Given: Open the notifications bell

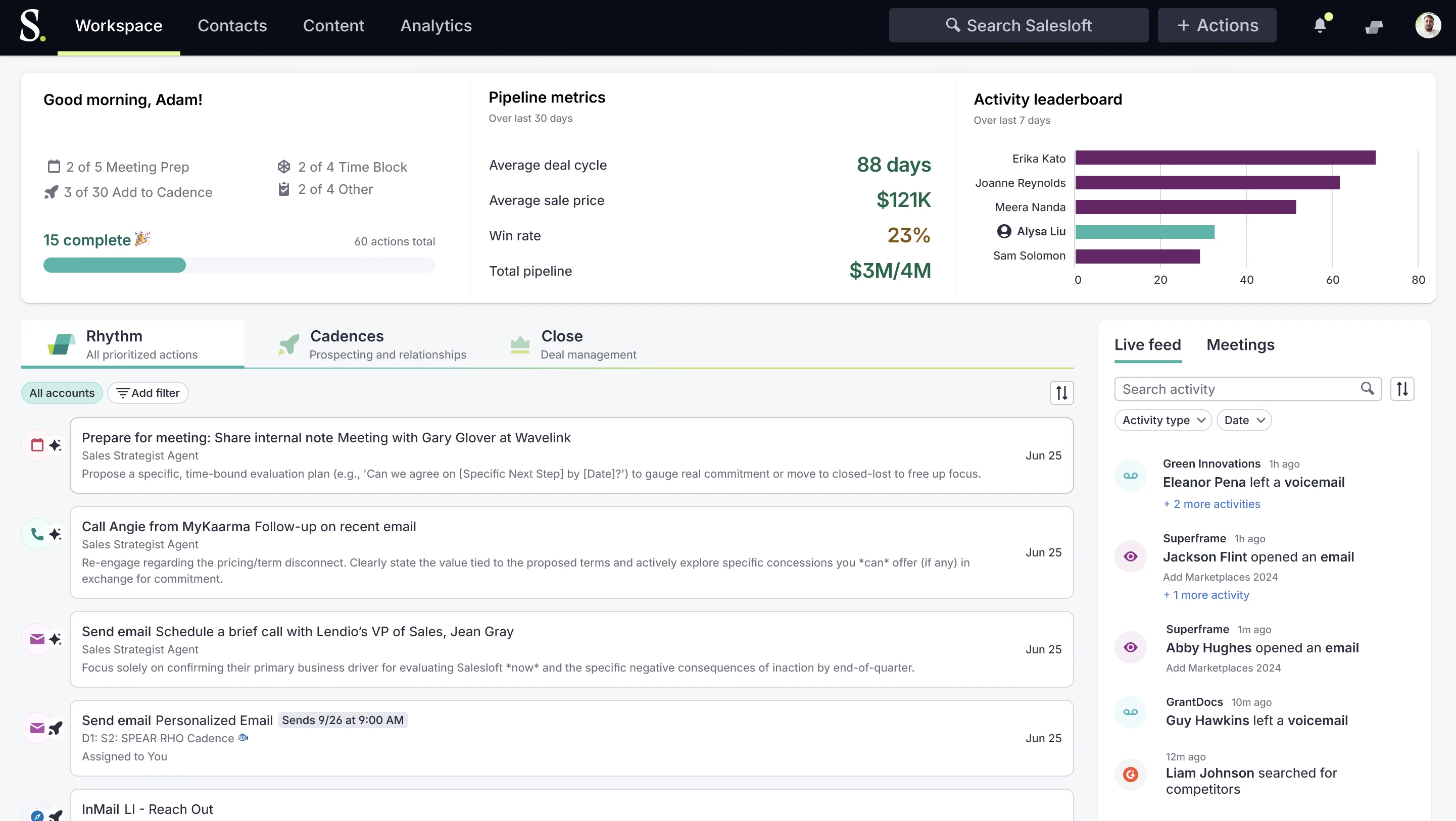Looking at the screenshot, I should [x=1320, y=25].
